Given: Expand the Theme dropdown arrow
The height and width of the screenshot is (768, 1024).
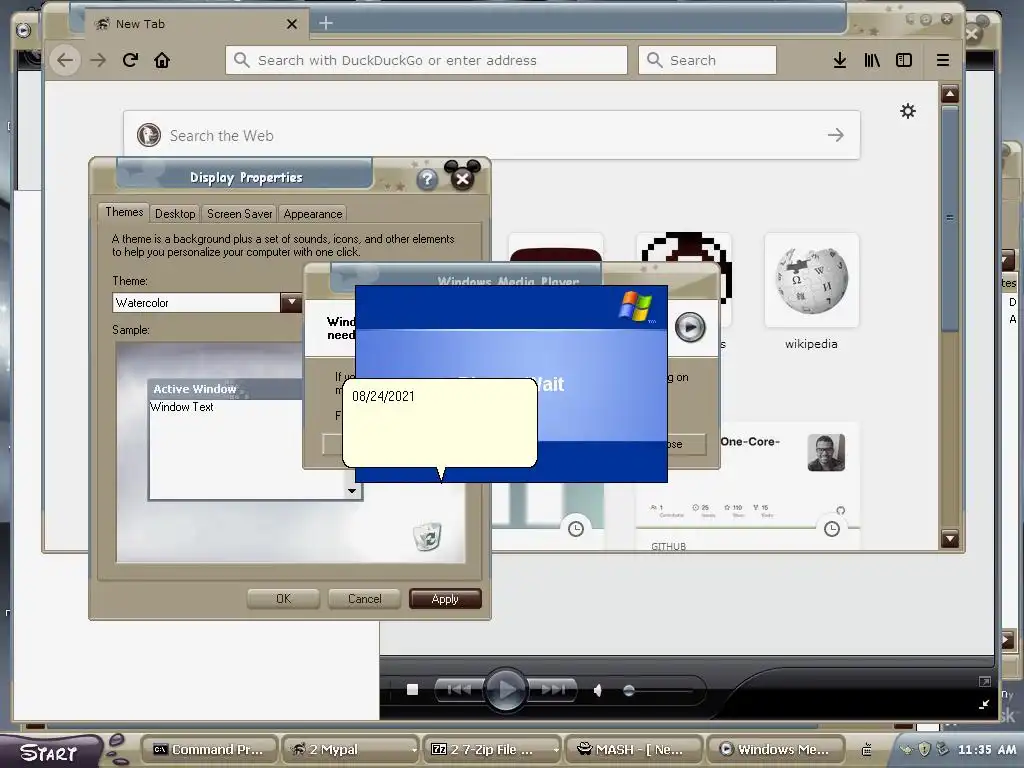Looking at the screenshot, I should 291,302.
